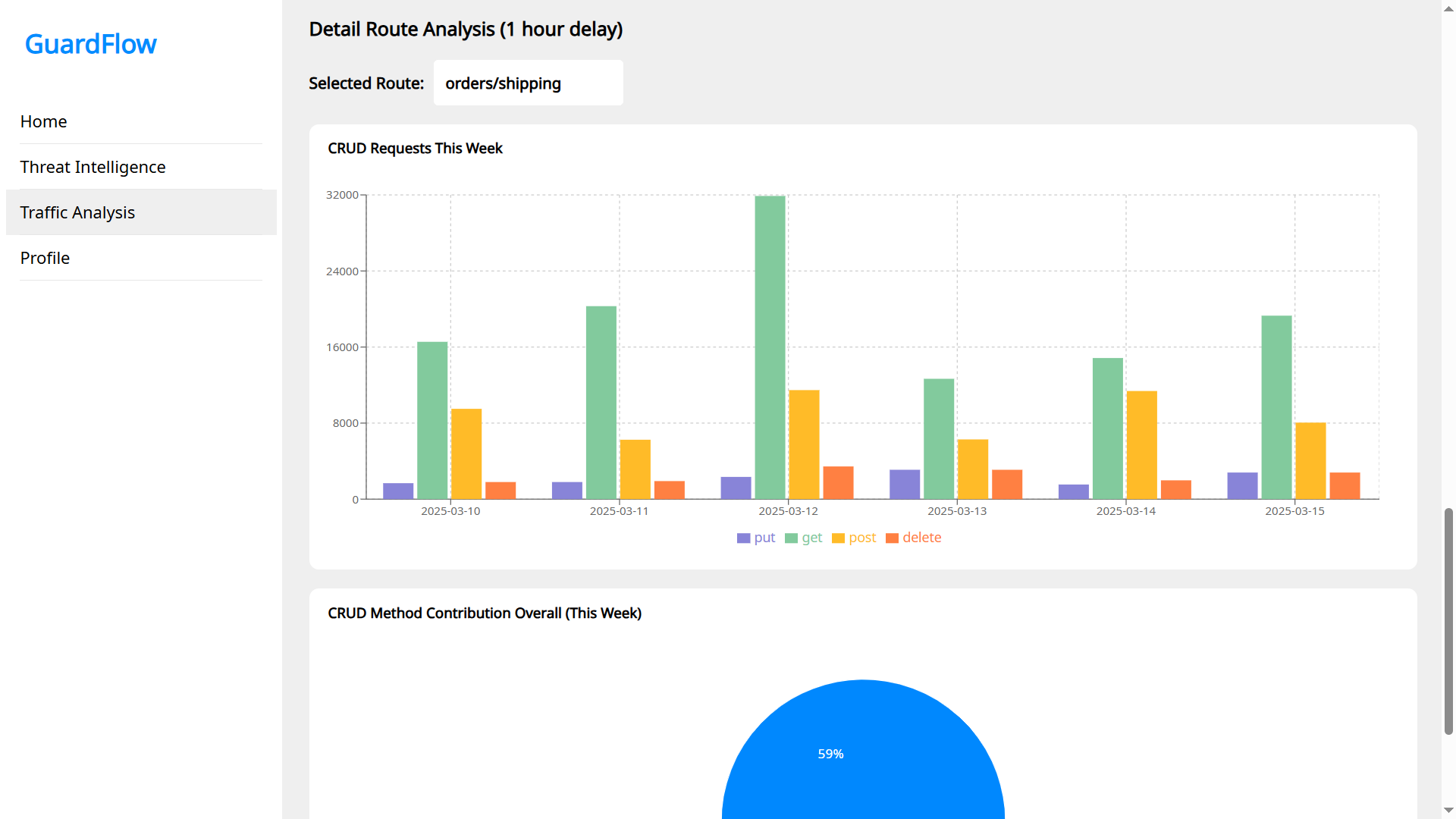
Task: Click the post bar for 2025-03-14
Action: coord(1141,444)
